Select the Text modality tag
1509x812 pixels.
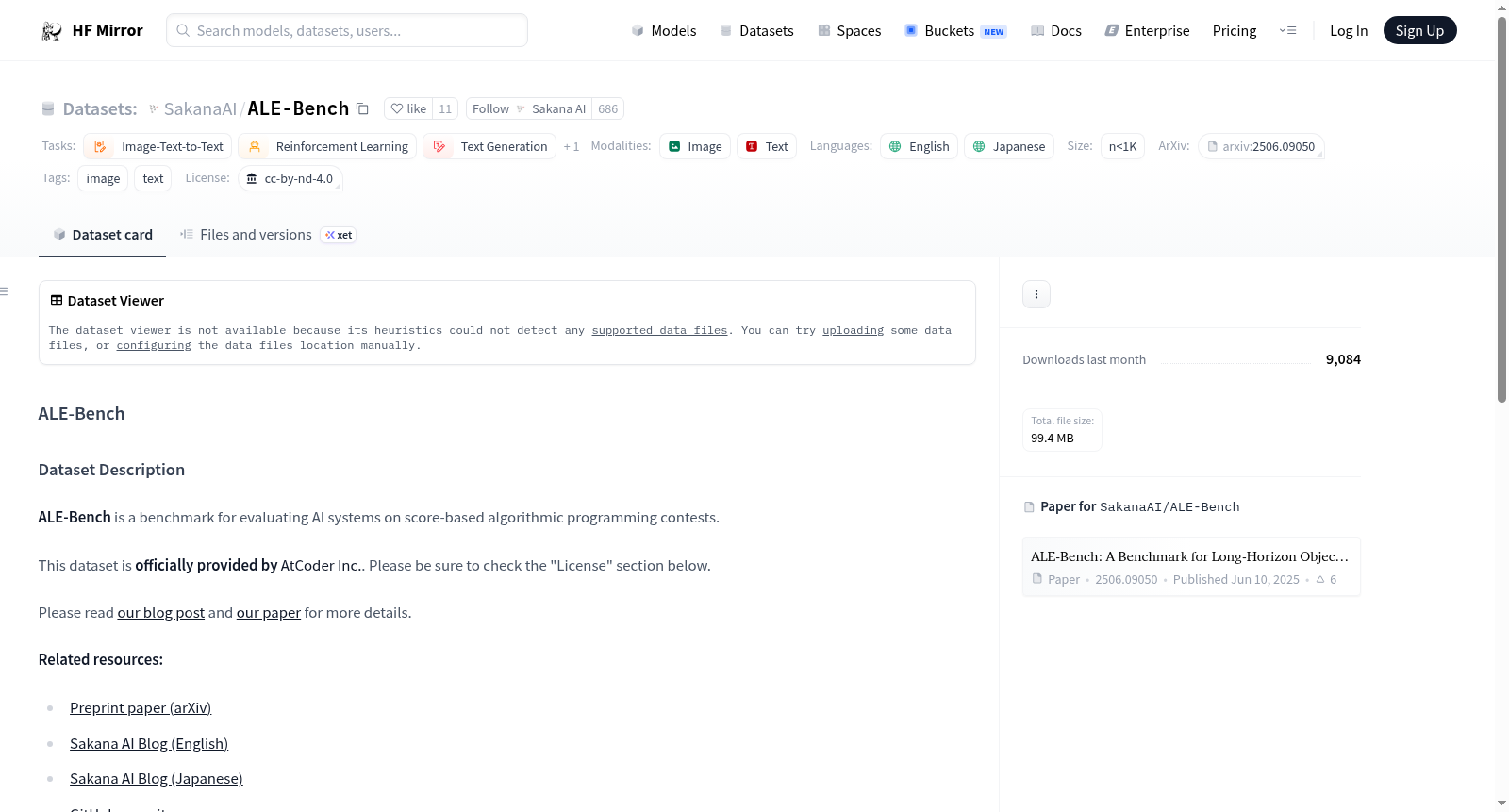pyautogui.click(x=767, y=146)
